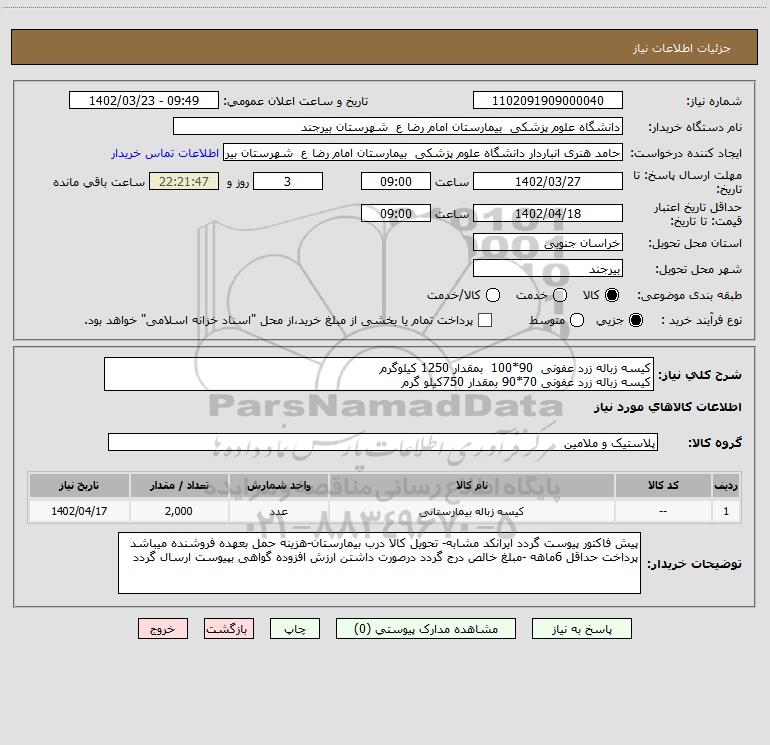The width and height of the screenshot is (770, 745).
Task: Click the row number 1 cell
Action: click(x=726, y=511)
